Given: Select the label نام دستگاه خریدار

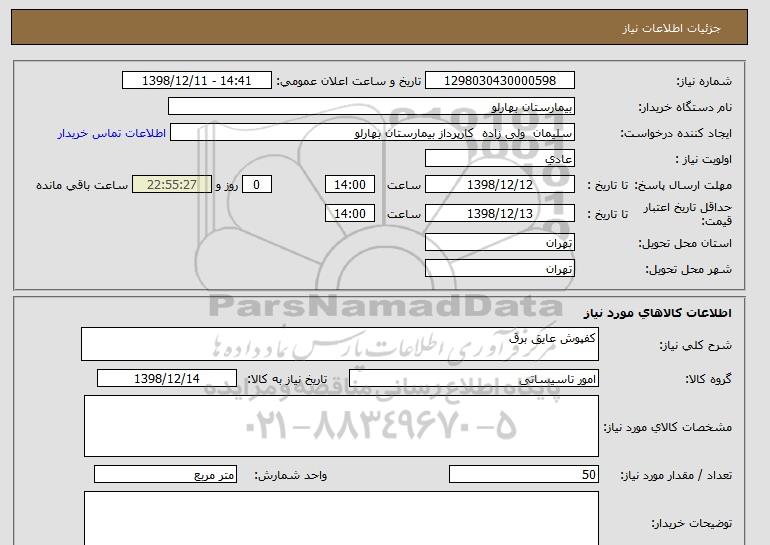Looking at the screenshot, I should pyautogui.click(x=685, y=107).
